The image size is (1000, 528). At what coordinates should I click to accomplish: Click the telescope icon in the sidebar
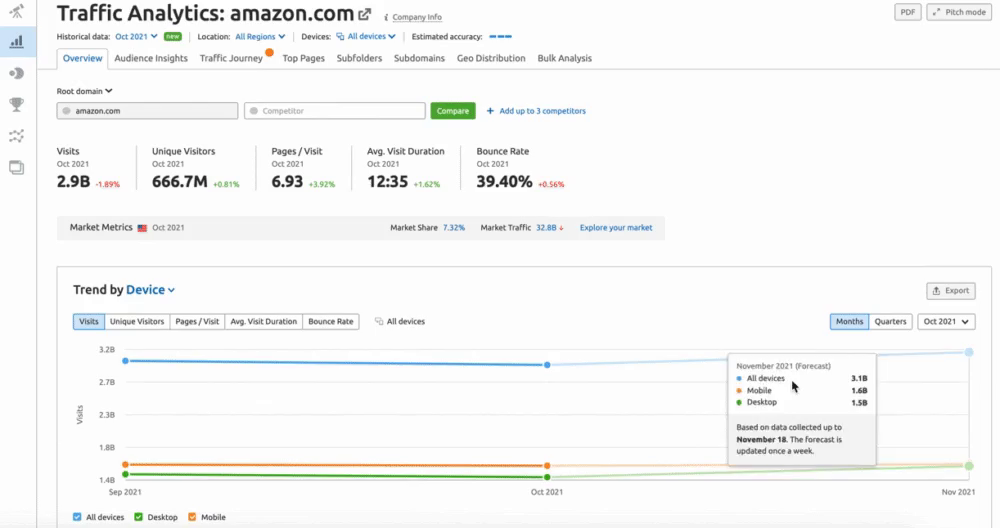point(16,11)
